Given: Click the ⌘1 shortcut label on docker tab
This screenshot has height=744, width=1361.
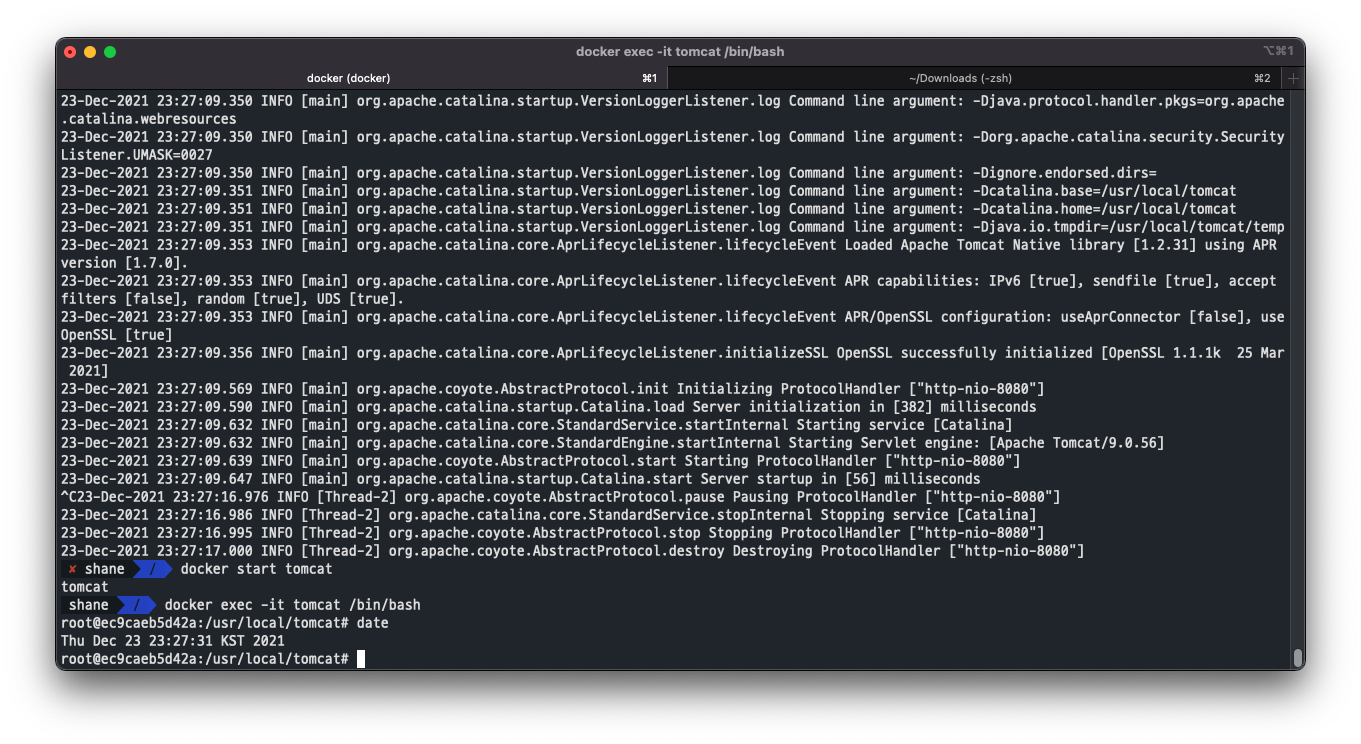Looking at the screenshot, I should [650, 78].
